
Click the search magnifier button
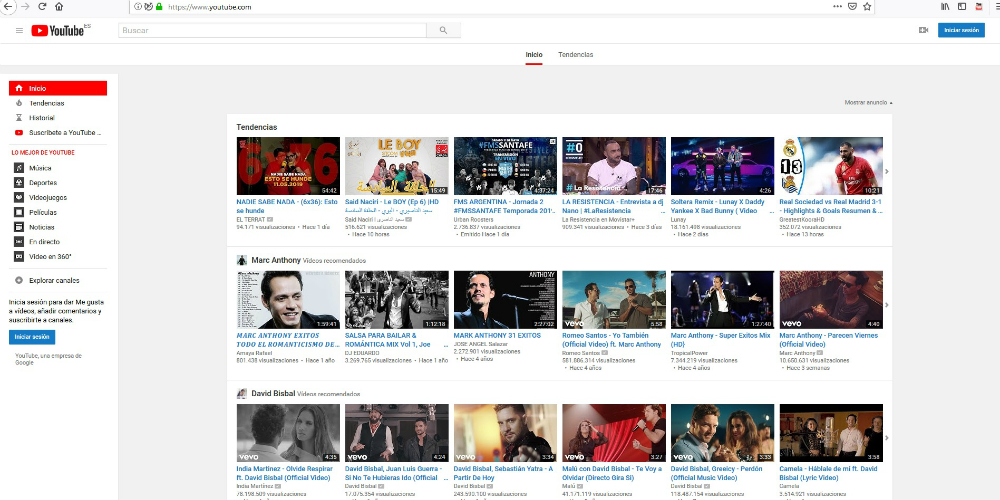pyautogui.click(x=443, y=30)
